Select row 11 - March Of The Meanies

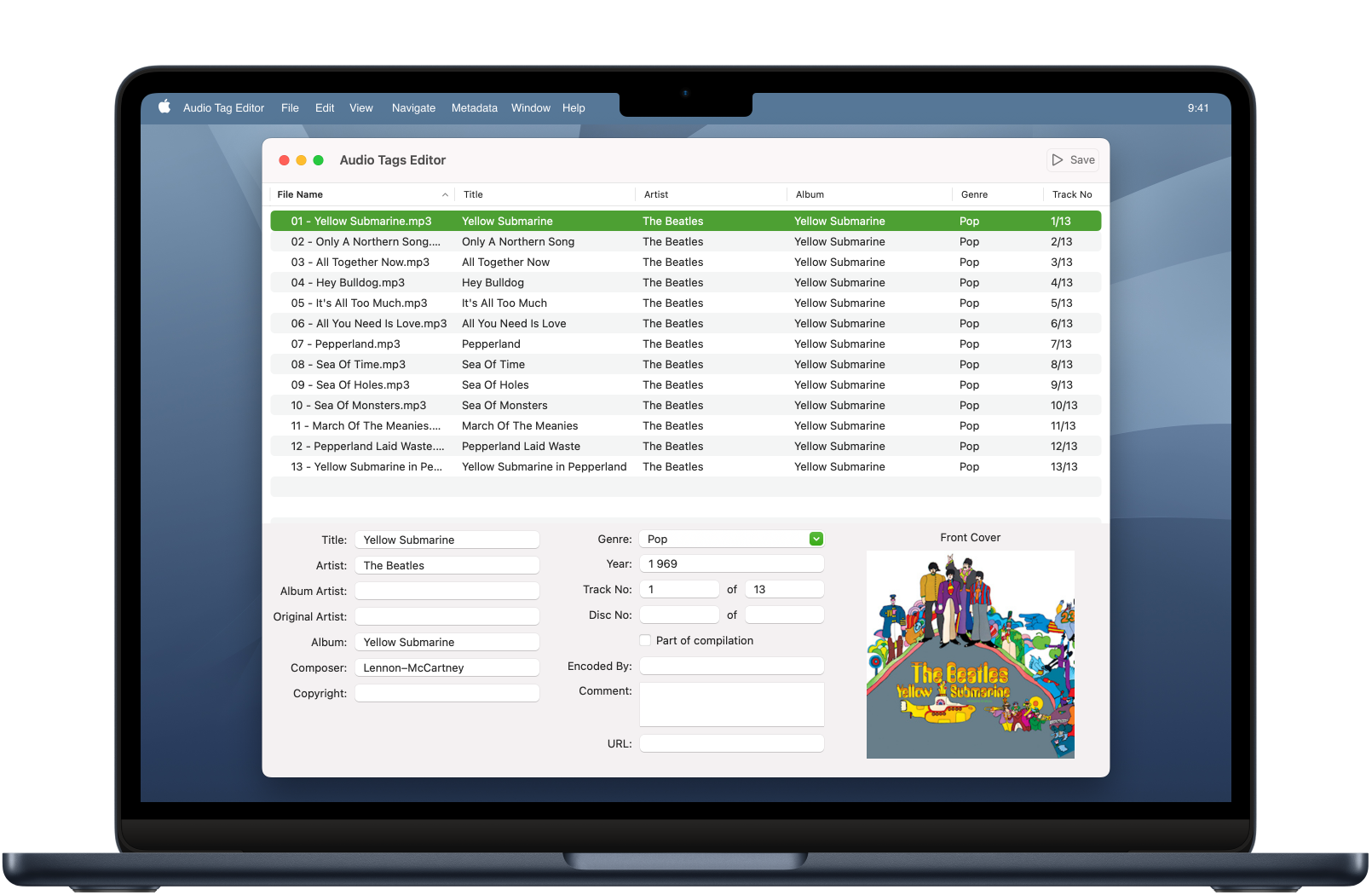(x=686, y=425)
